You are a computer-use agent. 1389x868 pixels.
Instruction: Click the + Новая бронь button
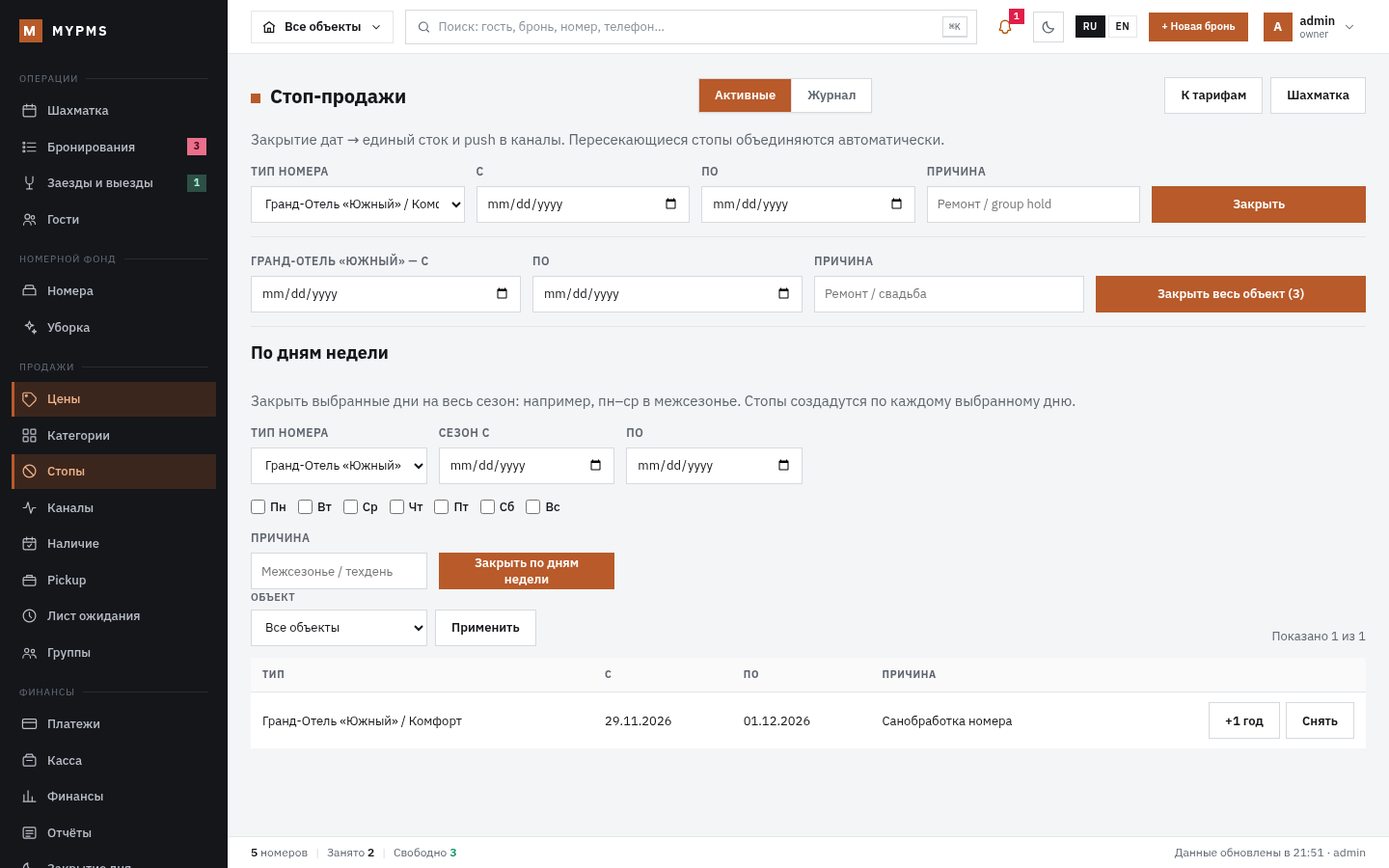tap(1198, 27)
